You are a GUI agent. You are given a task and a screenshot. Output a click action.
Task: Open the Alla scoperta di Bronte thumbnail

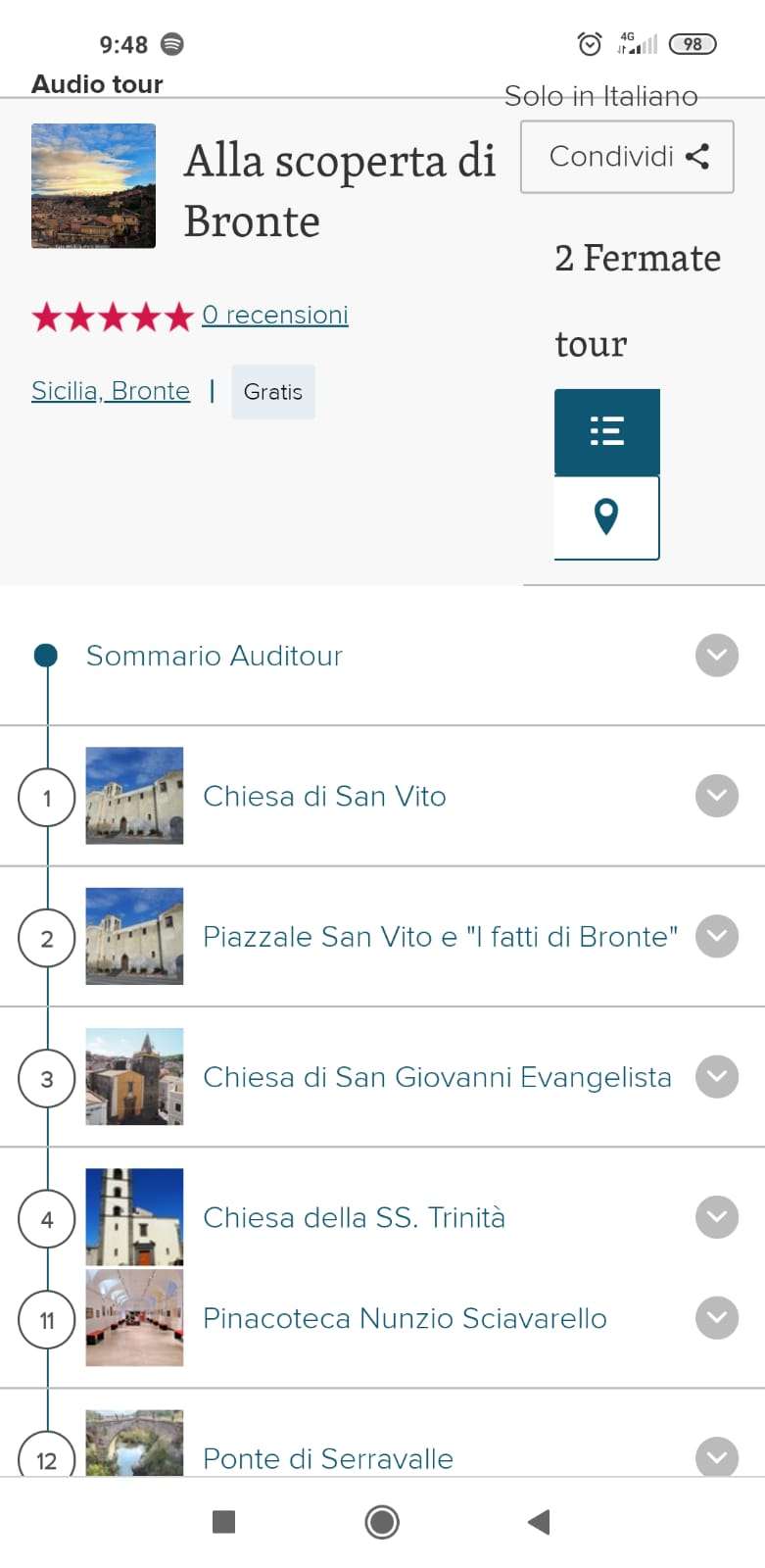point(94,186)
